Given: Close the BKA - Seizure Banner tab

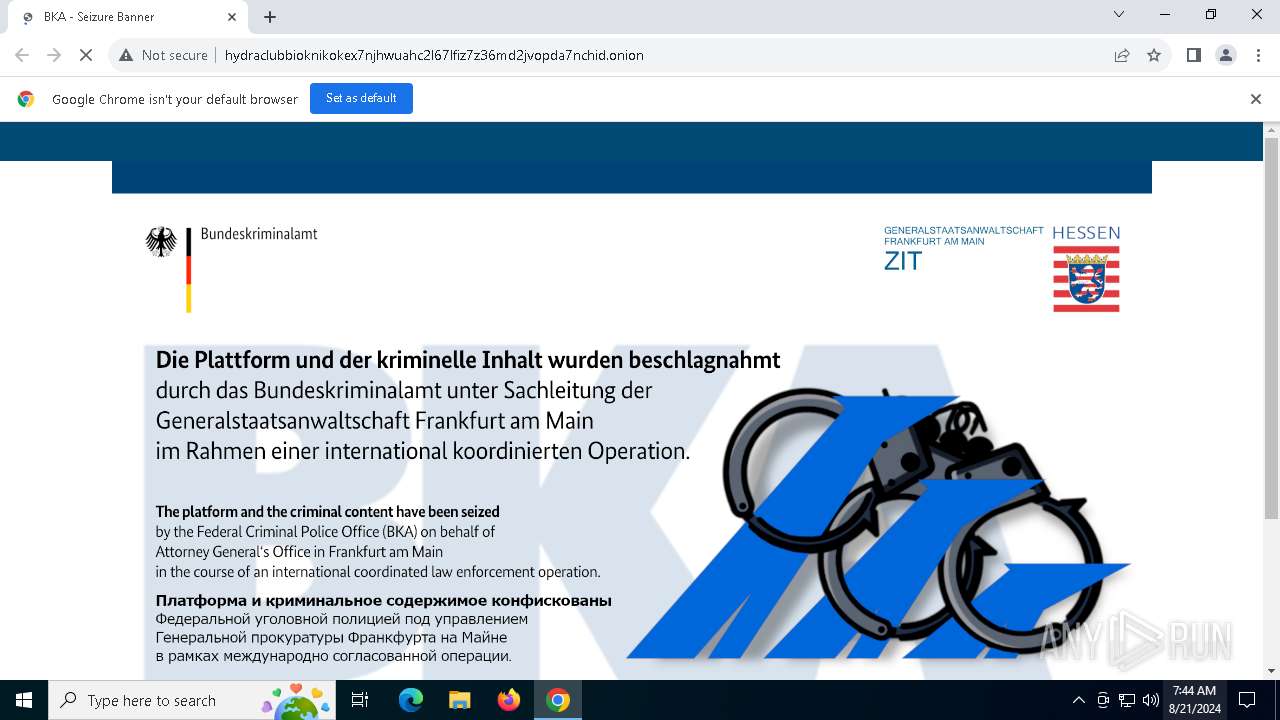Looking at the screenshot, I should click(232, 17).
